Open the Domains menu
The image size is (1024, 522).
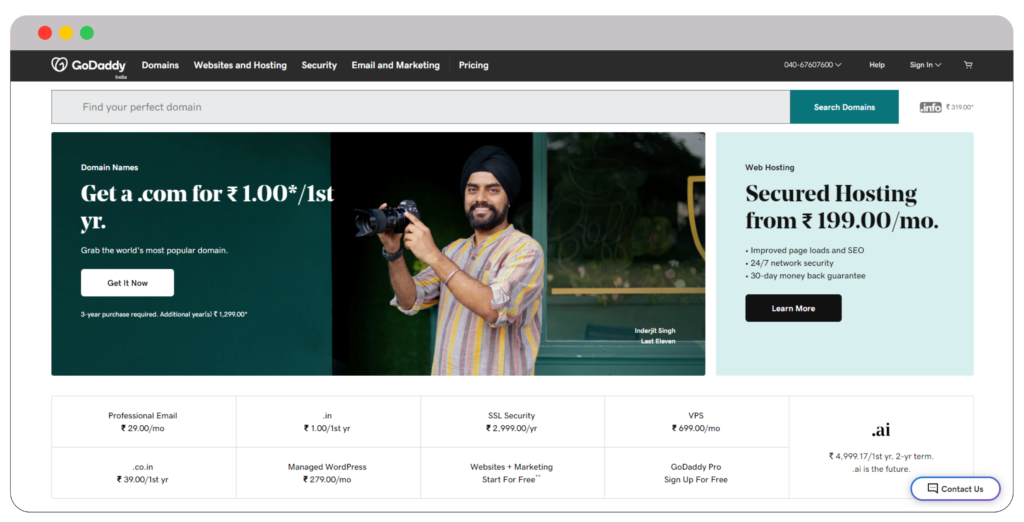(160, 65)
